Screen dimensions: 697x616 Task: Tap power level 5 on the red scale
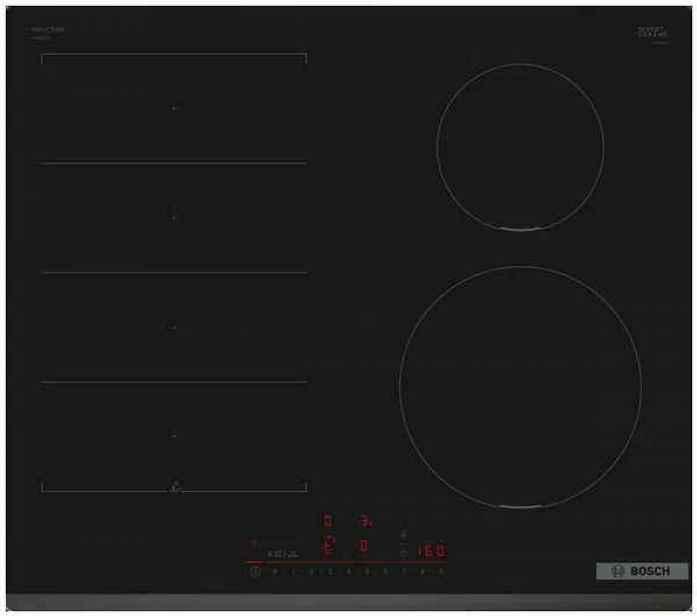click(x=366, y=572)
